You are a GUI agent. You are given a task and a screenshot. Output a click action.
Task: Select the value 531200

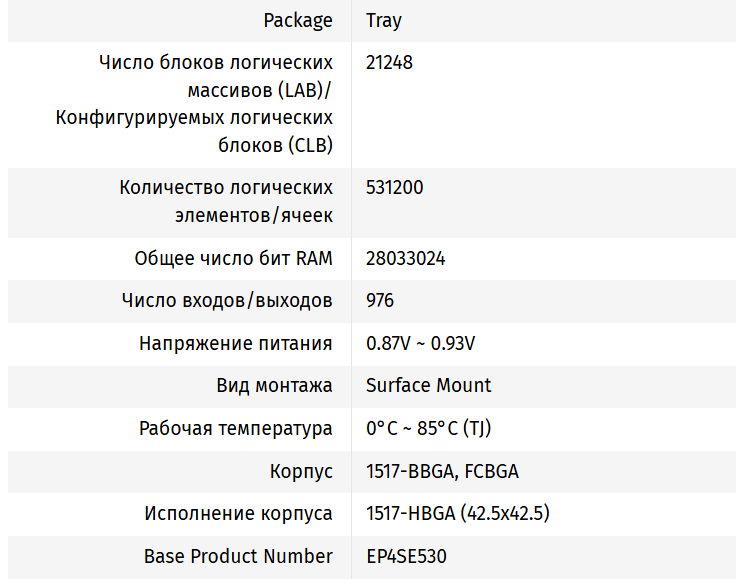tap(395, 187)
